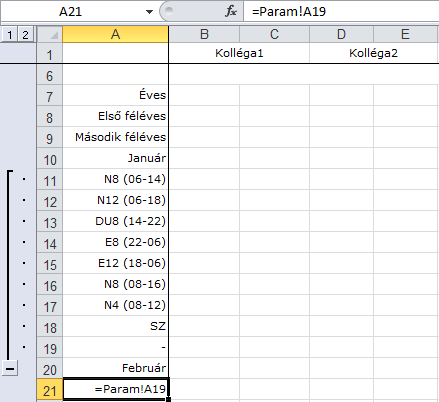The width and height of the screenshot is (439, 402).
Task: Click the formula bar expand grip circle
Action: 169,11
